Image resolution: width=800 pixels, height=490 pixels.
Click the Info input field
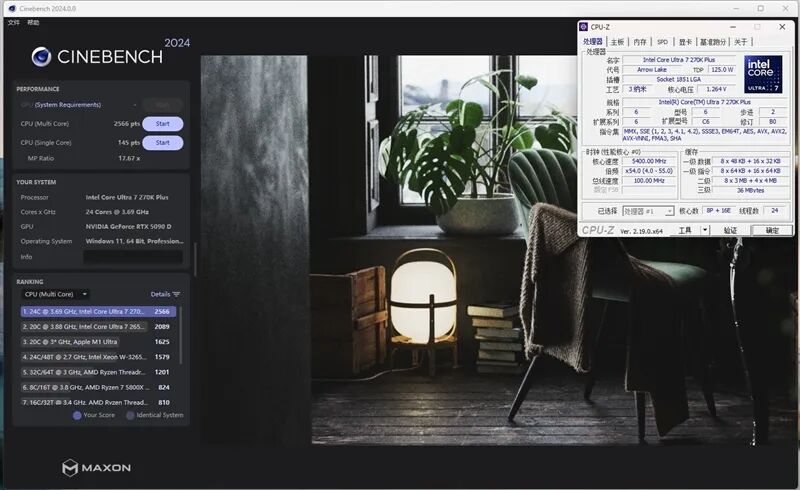[x=132, y=257]
